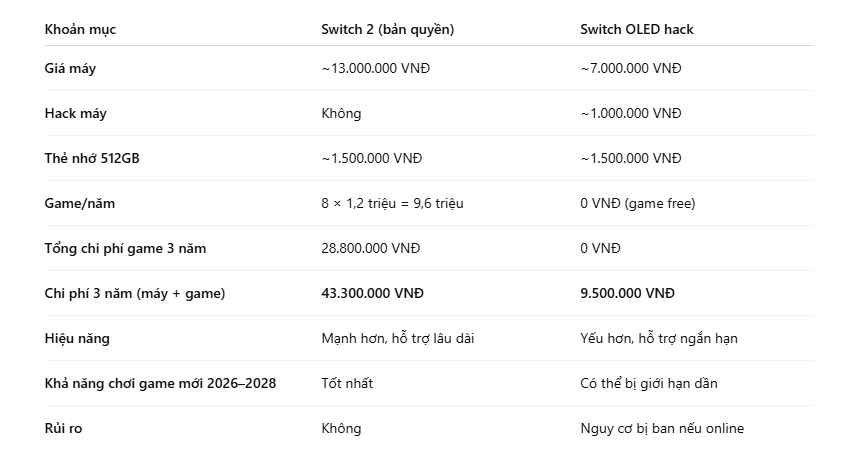Click the "Khoản mục" column header
864x471 pixels.
[x=80, y=30]
